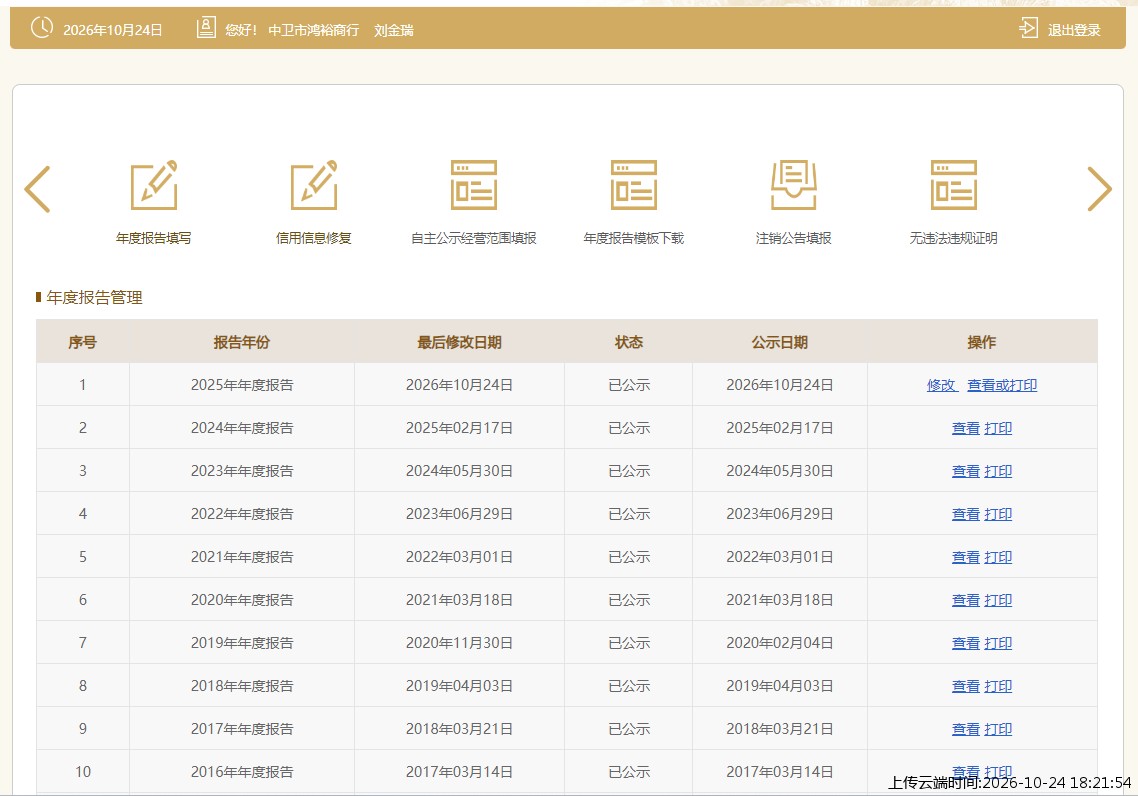View the 2021年年度报告 with 查看
Screen dimensions: 1138x796
[966, 557]
